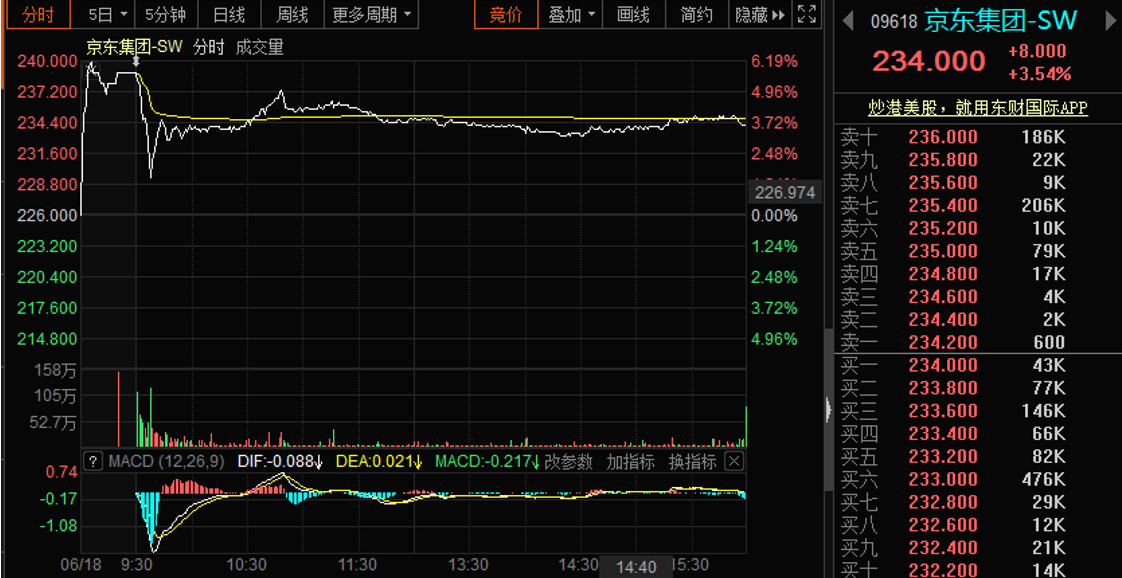Enable the 画线 drawing mode
1122x578 pixels.
coord(634,14)
